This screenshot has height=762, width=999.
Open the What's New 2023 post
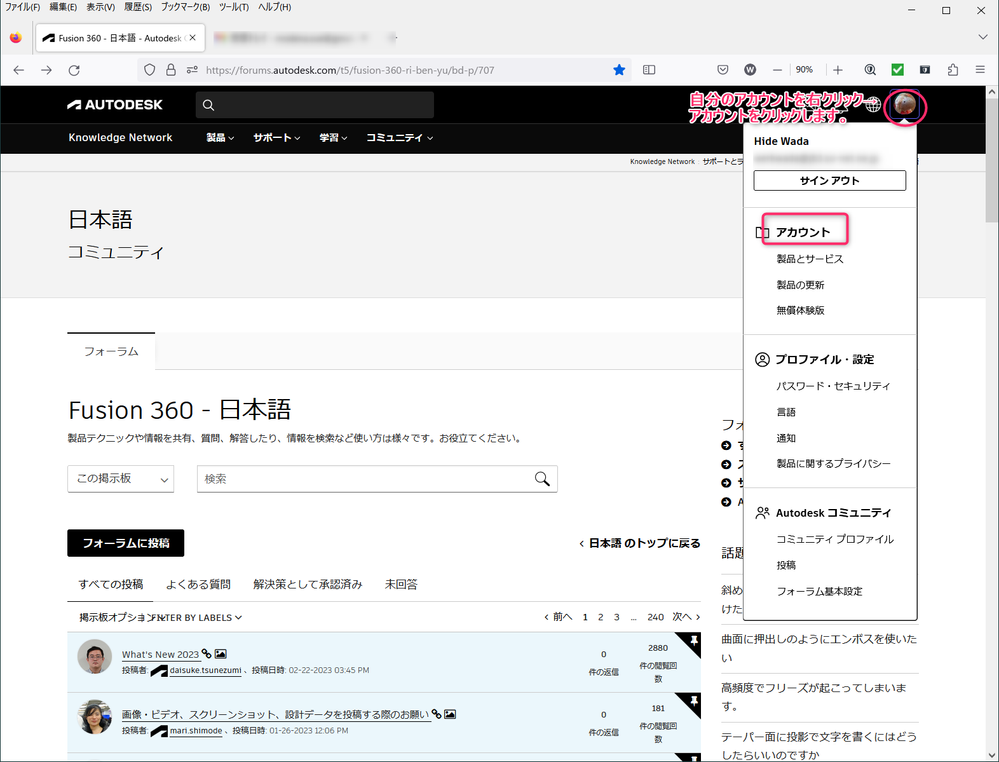click(x=160, y=654)
